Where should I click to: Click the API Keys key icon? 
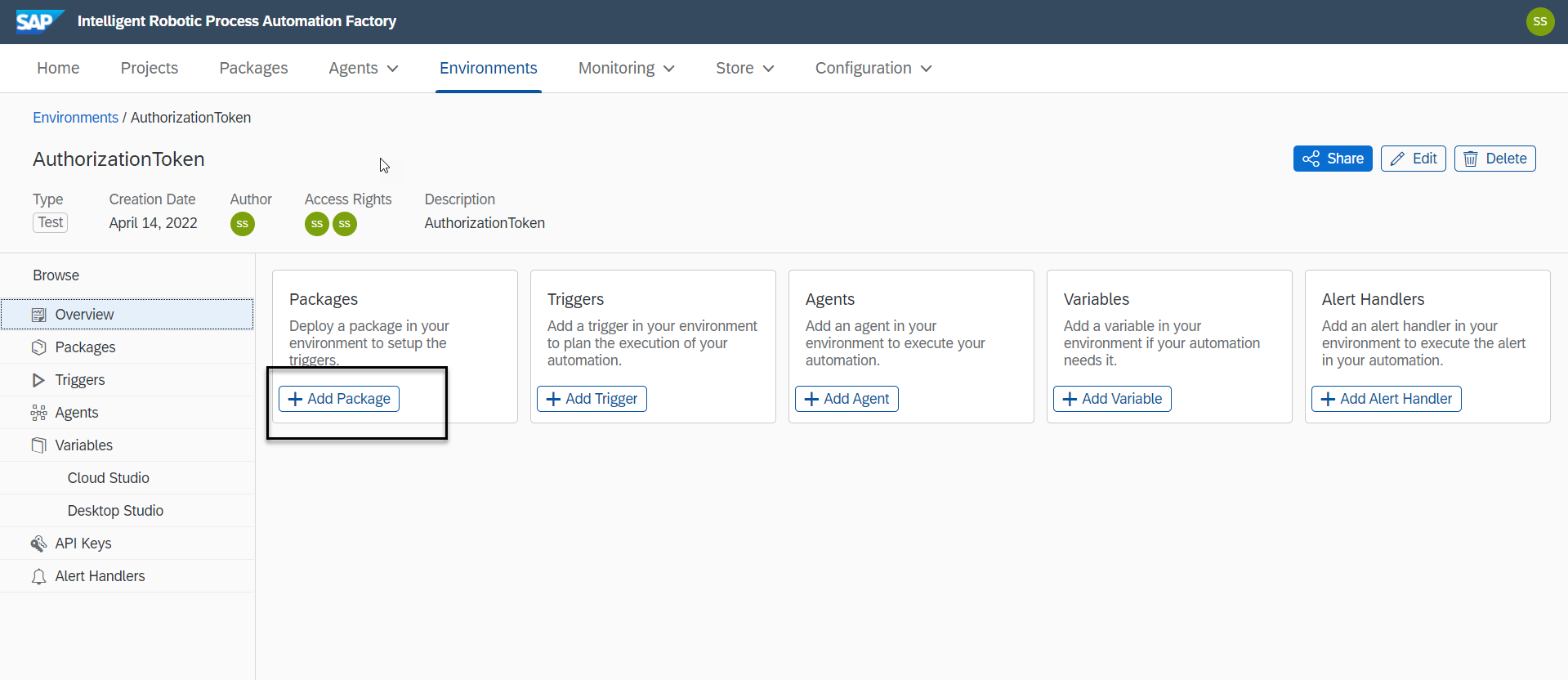pyautogui.click(x=38, y=544)
